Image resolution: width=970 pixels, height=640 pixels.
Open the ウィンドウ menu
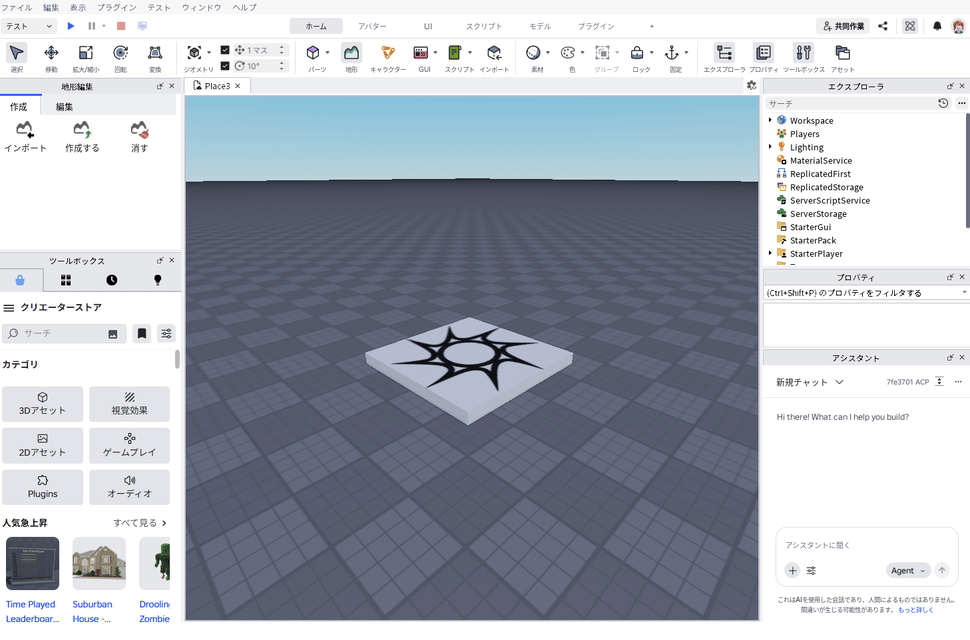[x=202, y=7]
